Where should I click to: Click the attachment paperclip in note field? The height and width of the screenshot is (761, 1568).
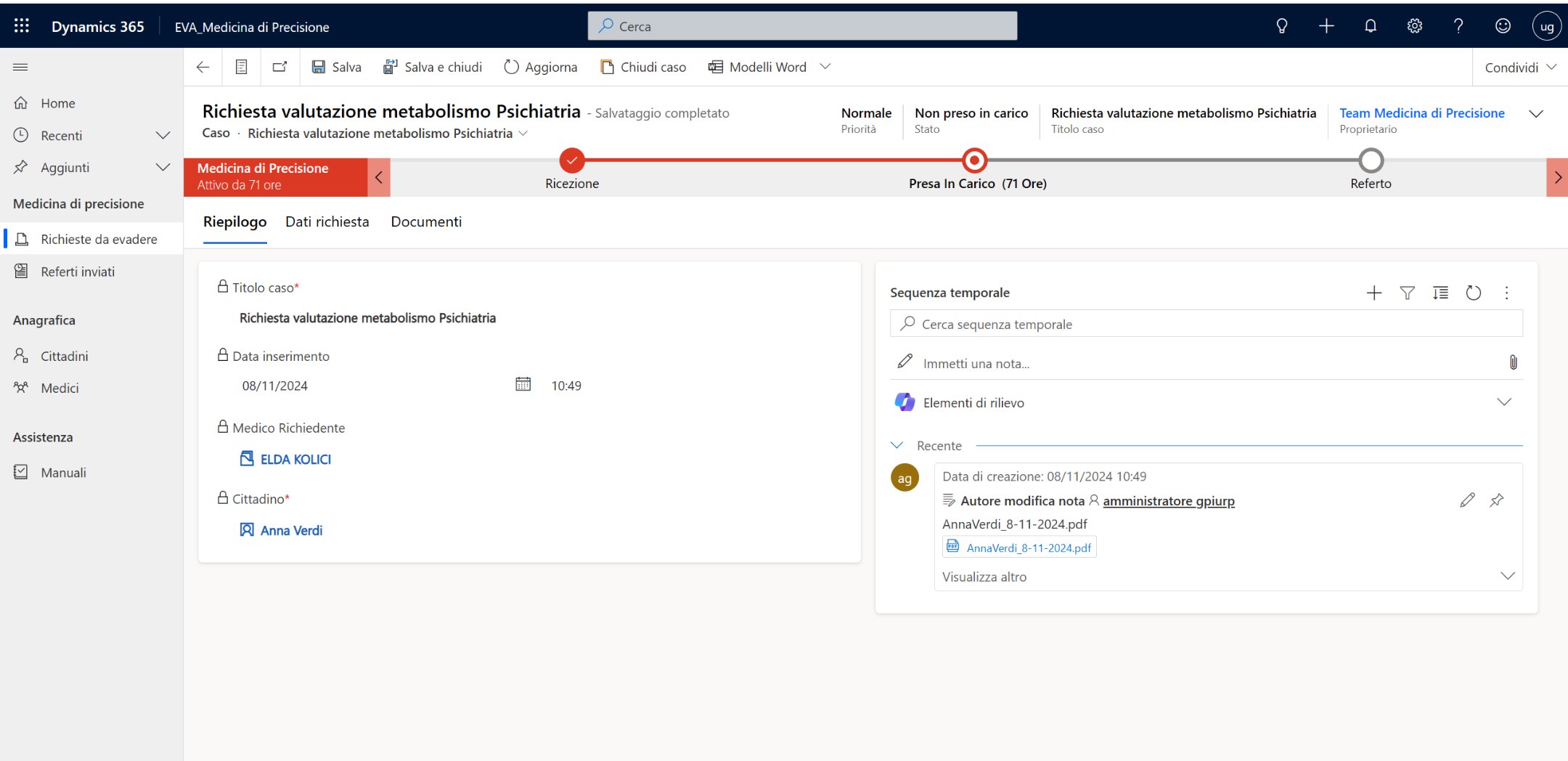click(x=1513, y=362)
